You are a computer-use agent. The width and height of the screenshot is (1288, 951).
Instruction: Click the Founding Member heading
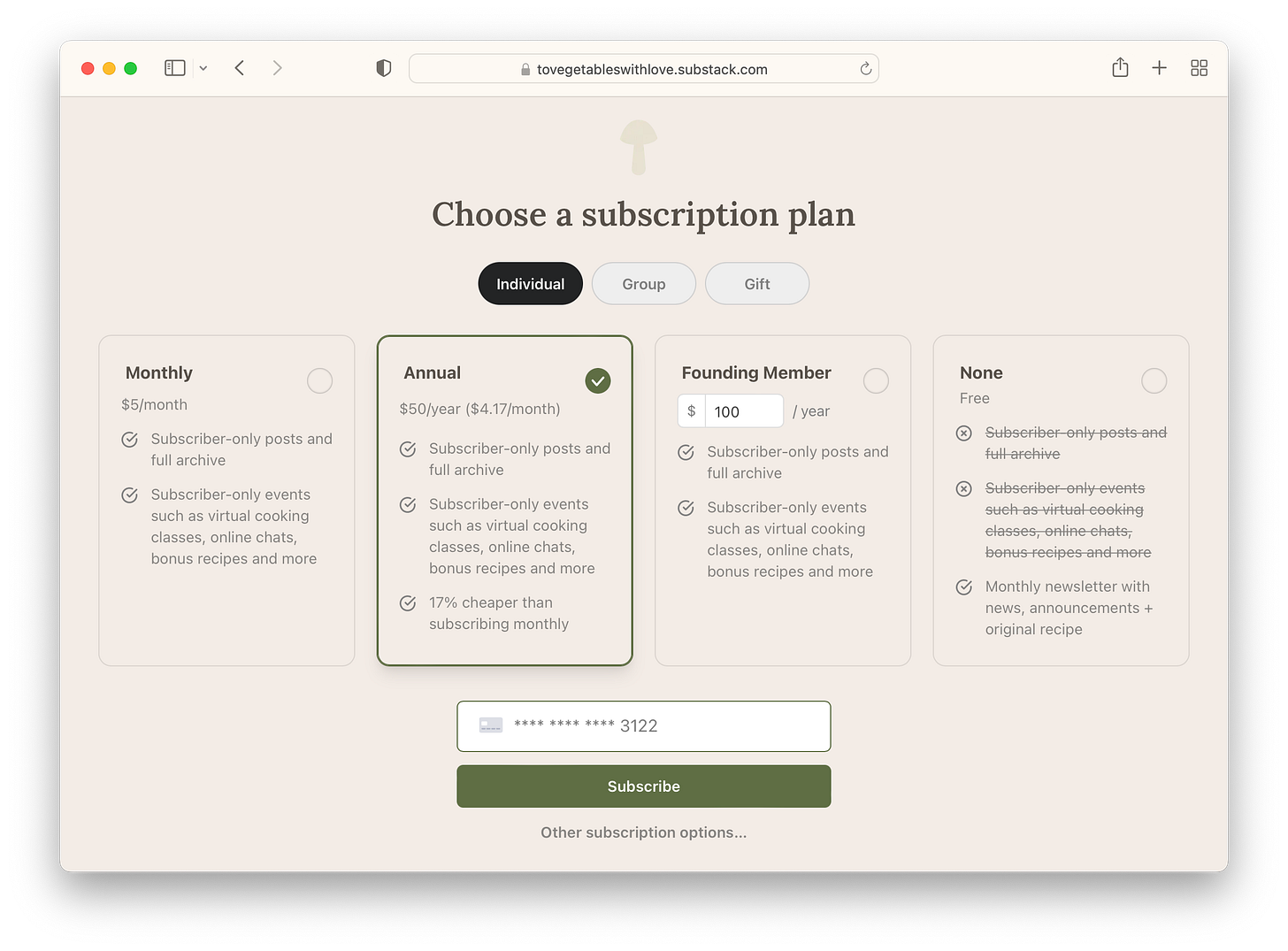tap(756, 372)
